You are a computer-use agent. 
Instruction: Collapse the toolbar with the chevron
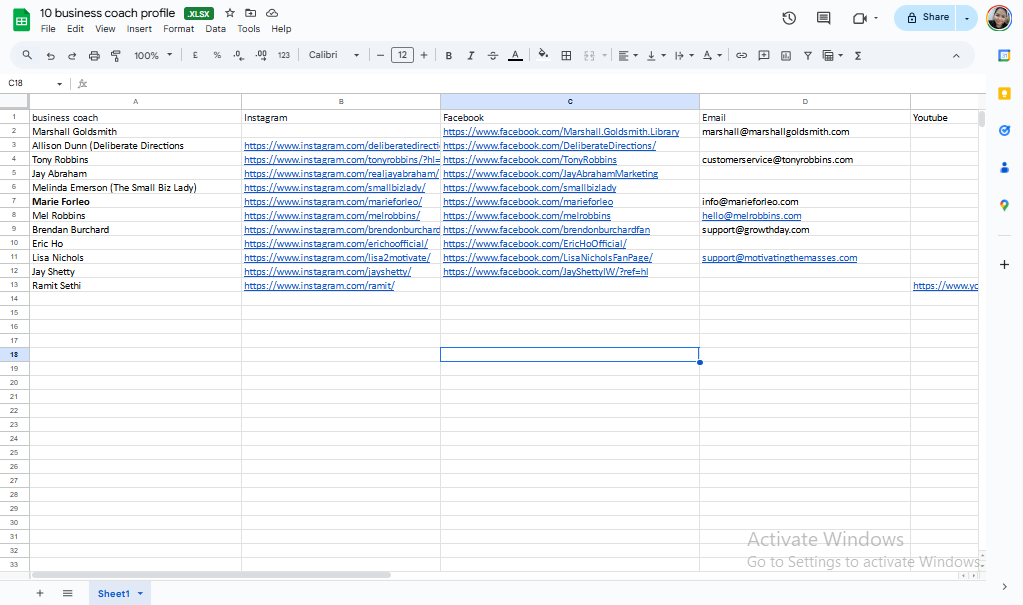tap(956, 56)
